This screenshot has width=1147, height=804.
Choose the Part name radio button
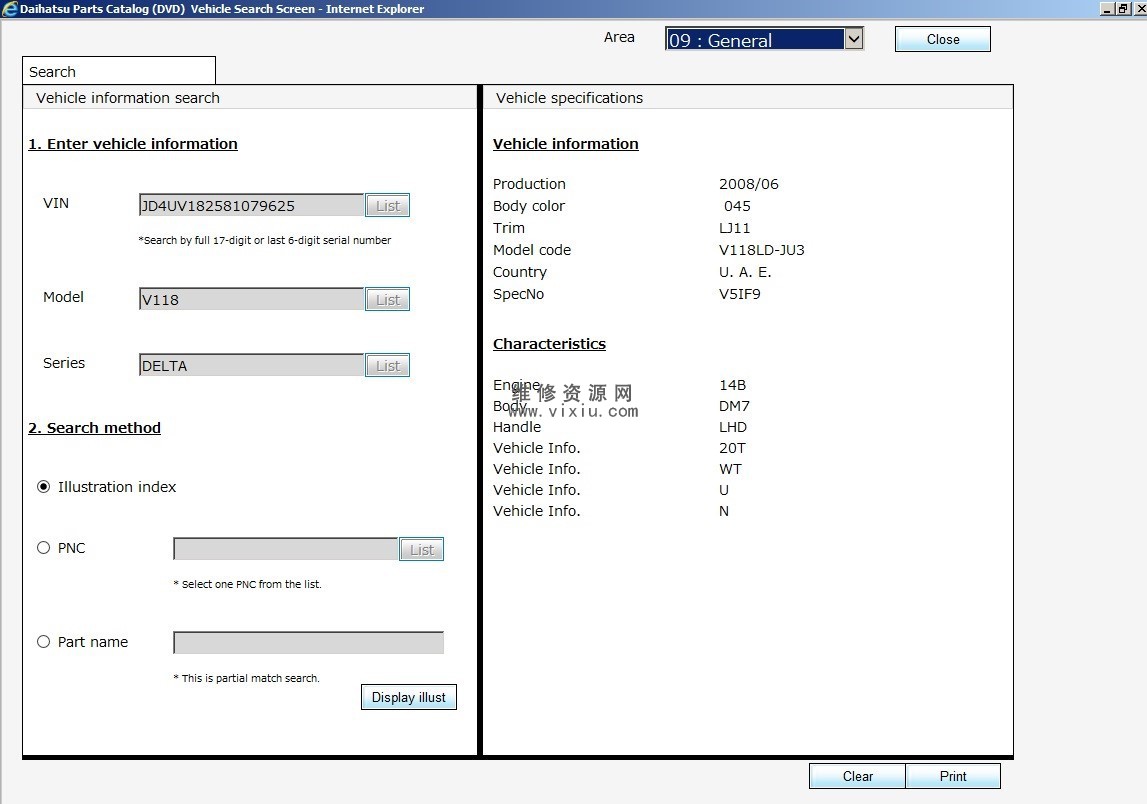coord(44,642)
